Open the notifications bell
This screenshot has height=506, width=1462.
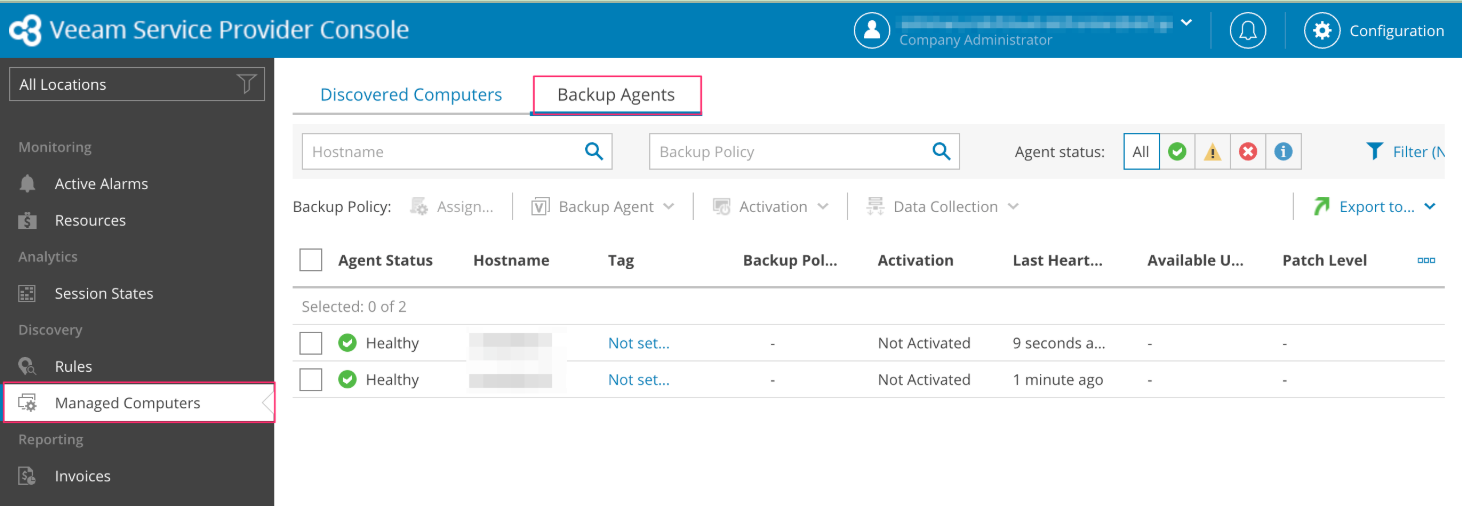pos(1248,30)
